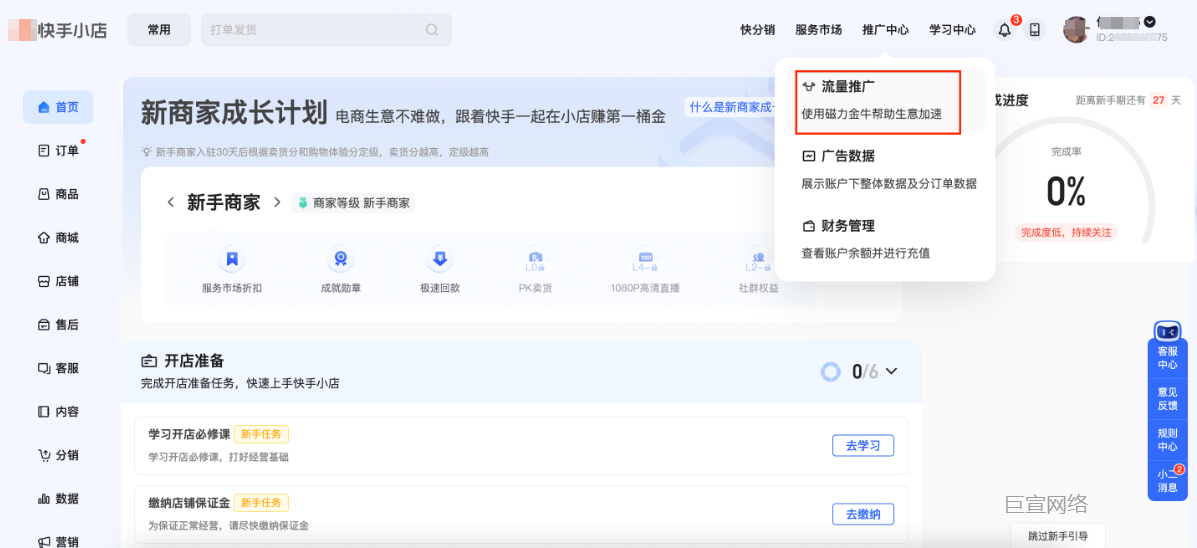Click the locked 1080P高清直播 icon

645,259
